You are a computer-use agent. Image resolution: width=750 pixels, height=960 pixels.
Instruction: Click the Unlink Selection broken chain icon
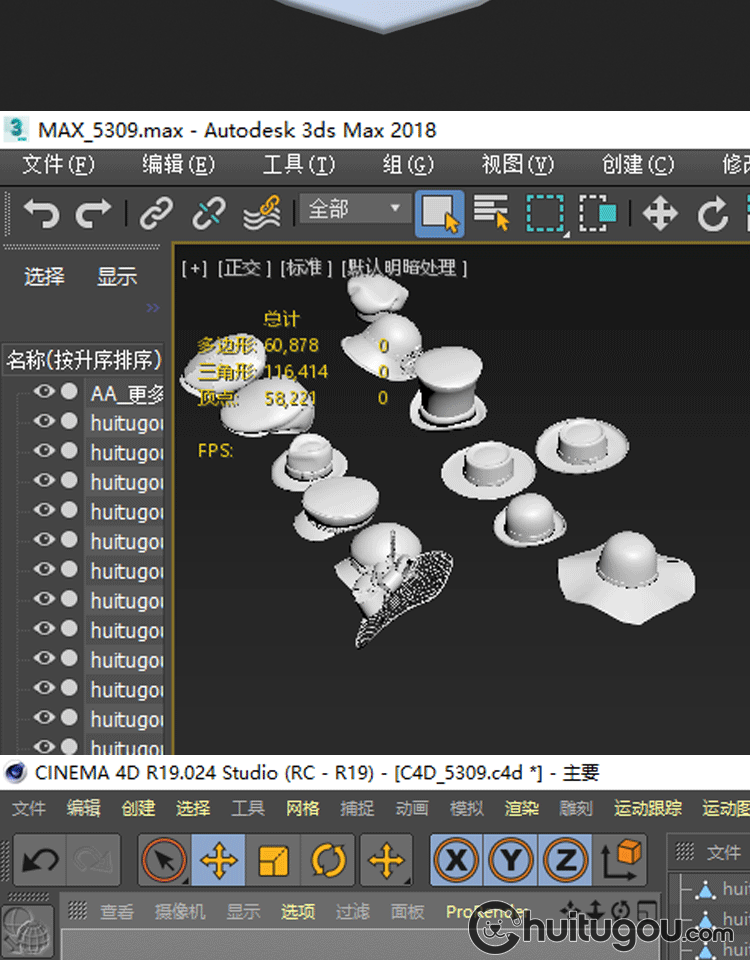click(x=209, y=214)
